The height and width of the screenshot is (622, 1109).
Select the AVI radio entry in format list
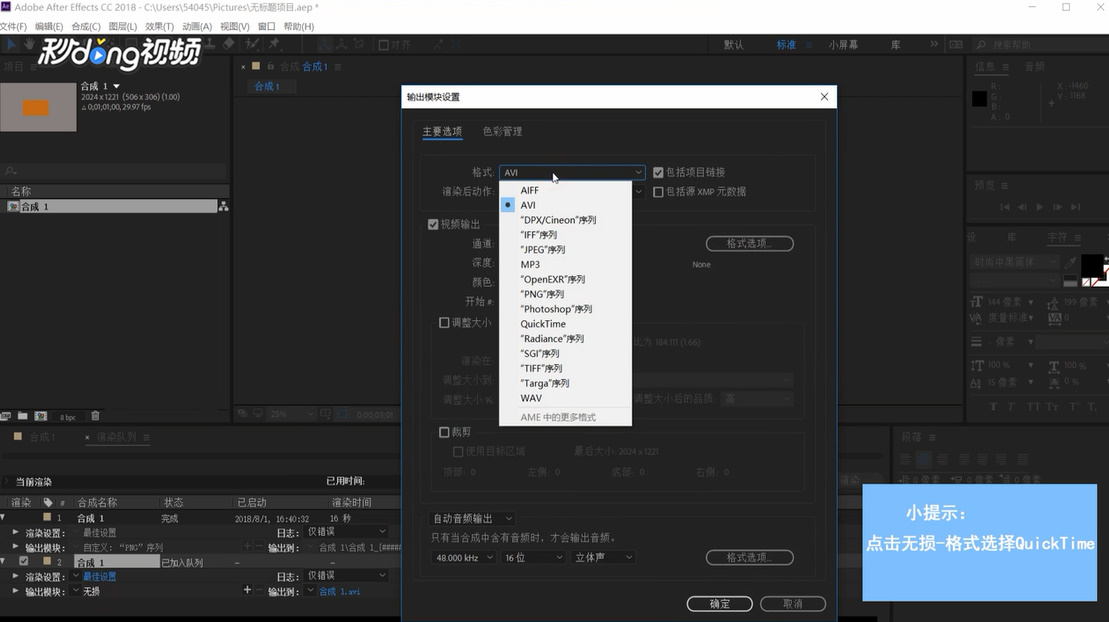point(508,205)
